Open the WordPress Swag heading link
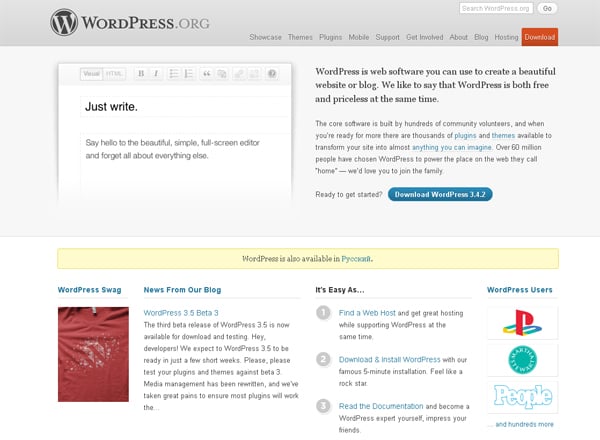Screen dimensions: 600x440 89,290
